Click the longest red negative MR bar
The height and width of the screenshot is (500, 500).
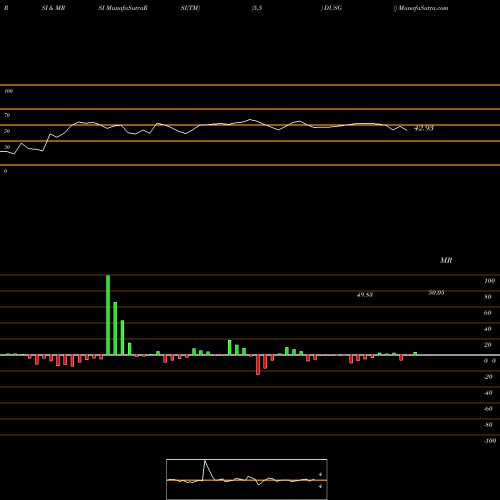point(258,365)
